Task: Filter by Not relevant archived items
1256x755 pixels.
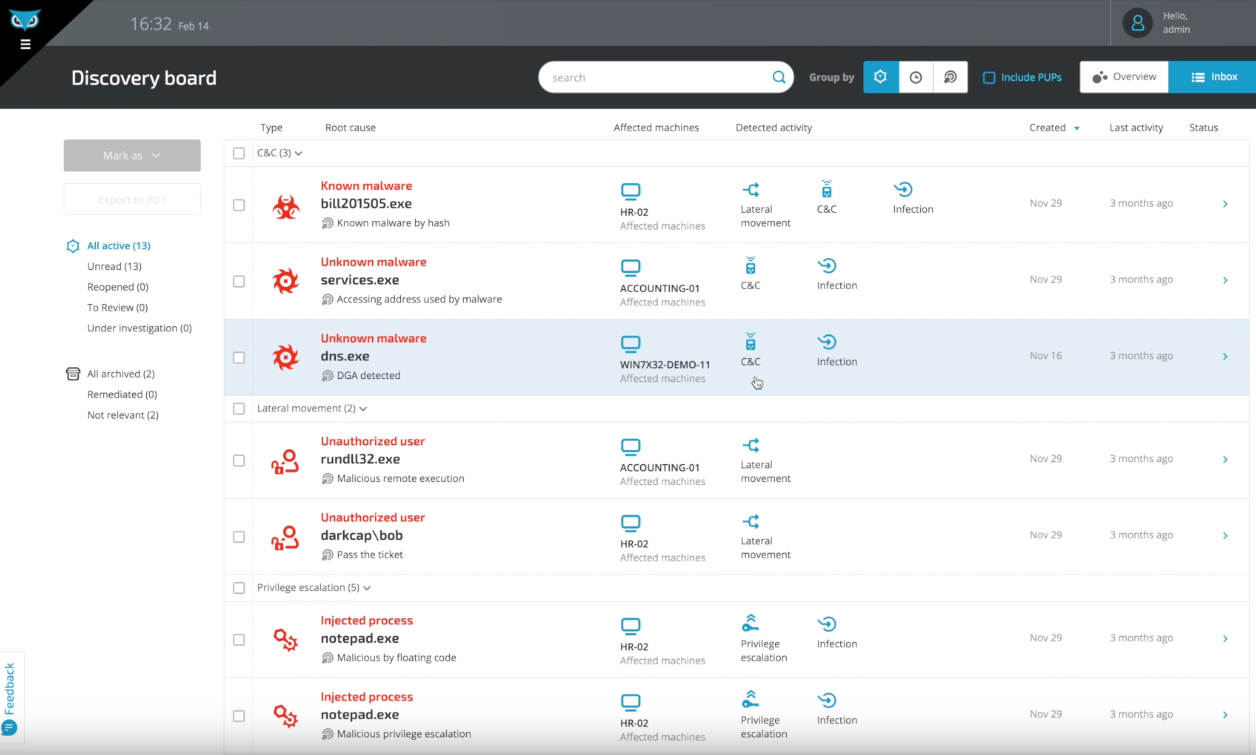Action: coord(122,415)
